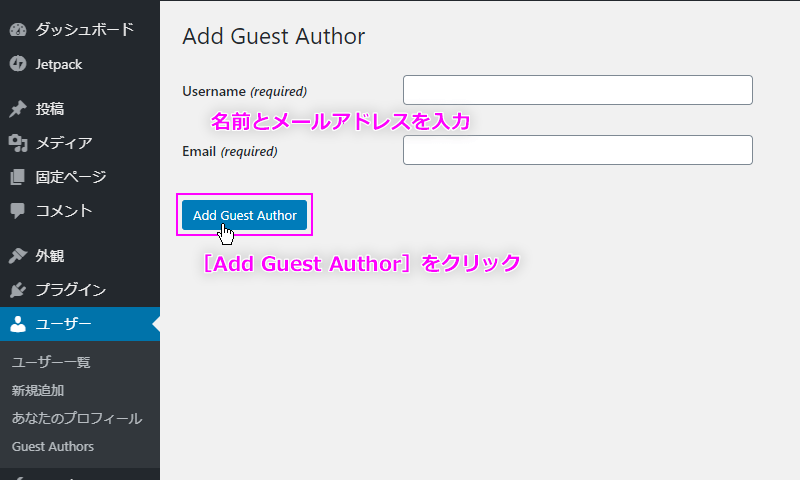Click the paintbrush icon beside 外観
The height and width of the screenshot is (480, 800).
[18, 256]
